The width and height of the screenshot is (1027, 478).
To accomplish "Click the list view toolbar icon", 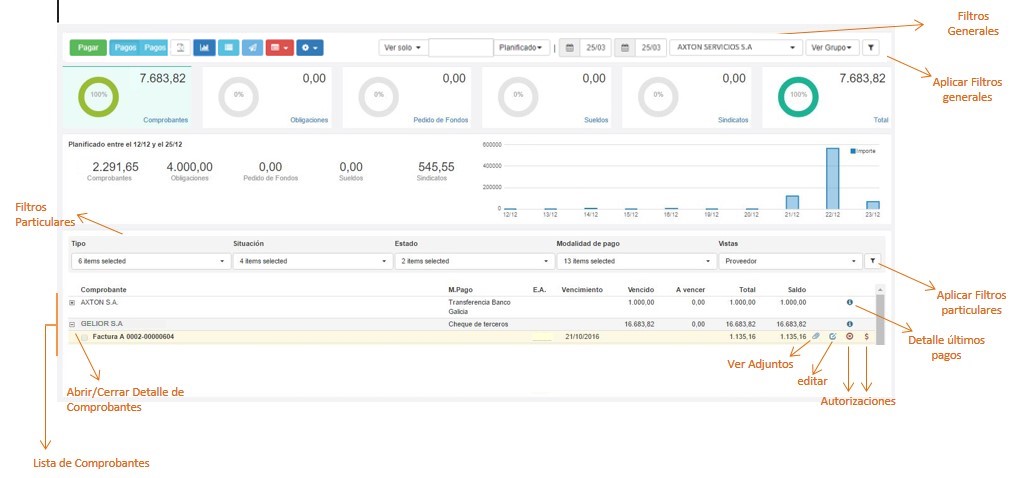I will (x=229, y=47).
